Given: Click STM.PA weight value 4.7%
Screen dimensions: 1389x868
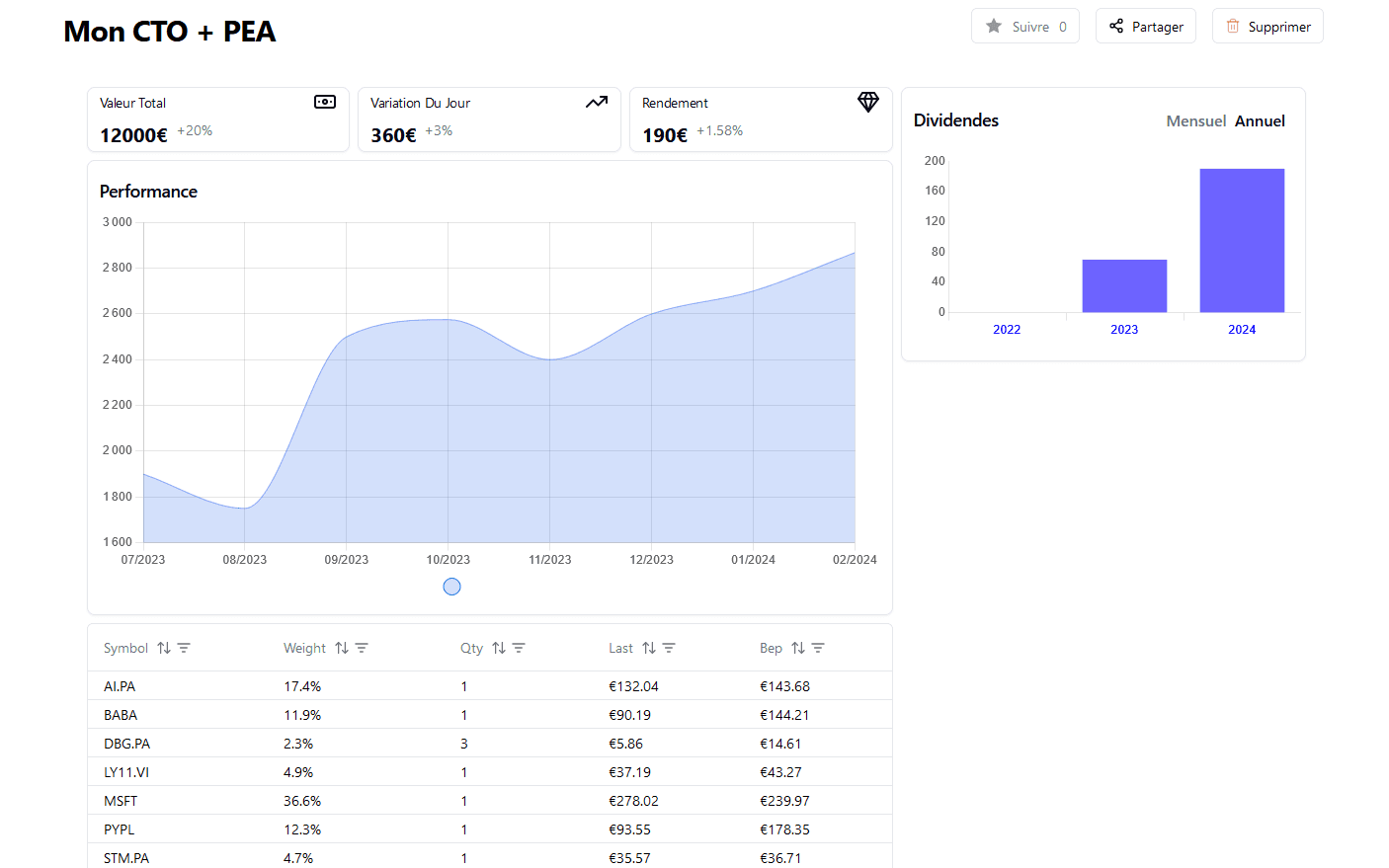Looking at the screenshot, I should click(x=298, y=858).
